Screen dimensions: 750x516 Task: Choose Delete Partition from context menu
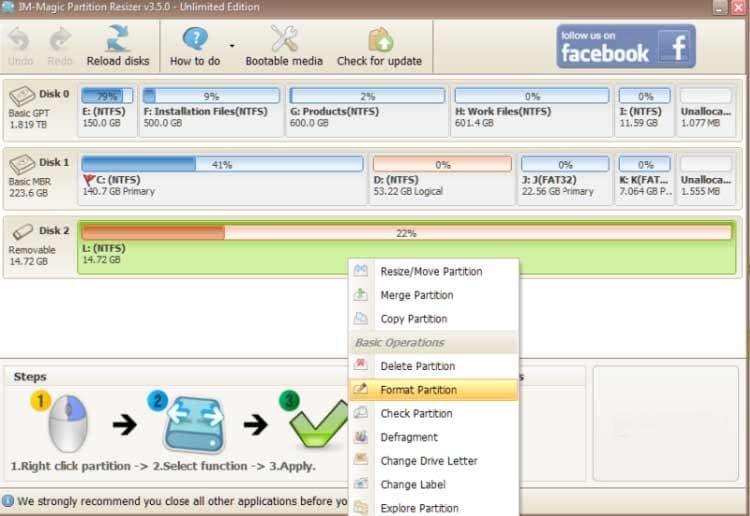tap(434, 366)
